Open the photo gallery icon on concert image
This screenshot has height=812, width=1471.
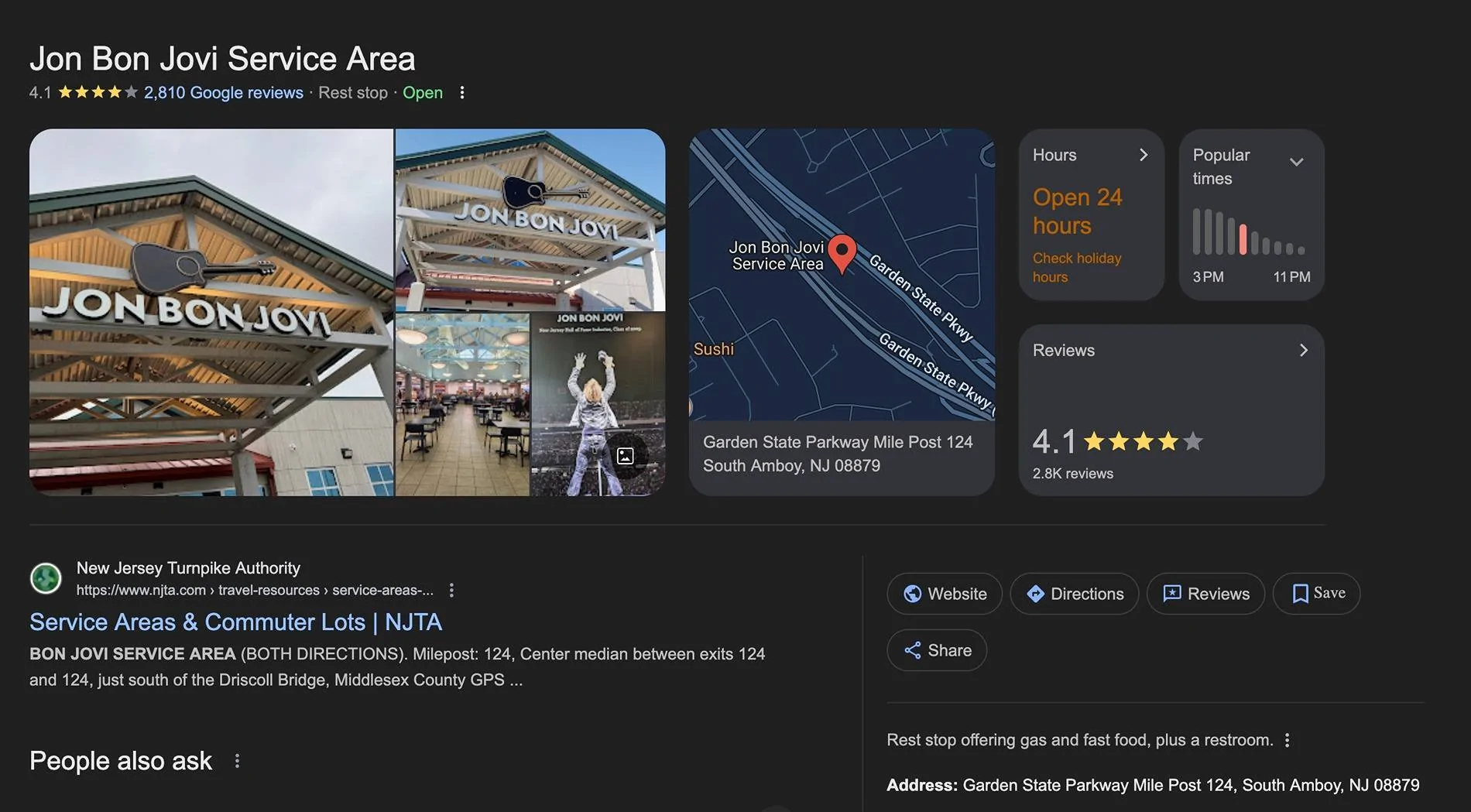click(625, 456)
